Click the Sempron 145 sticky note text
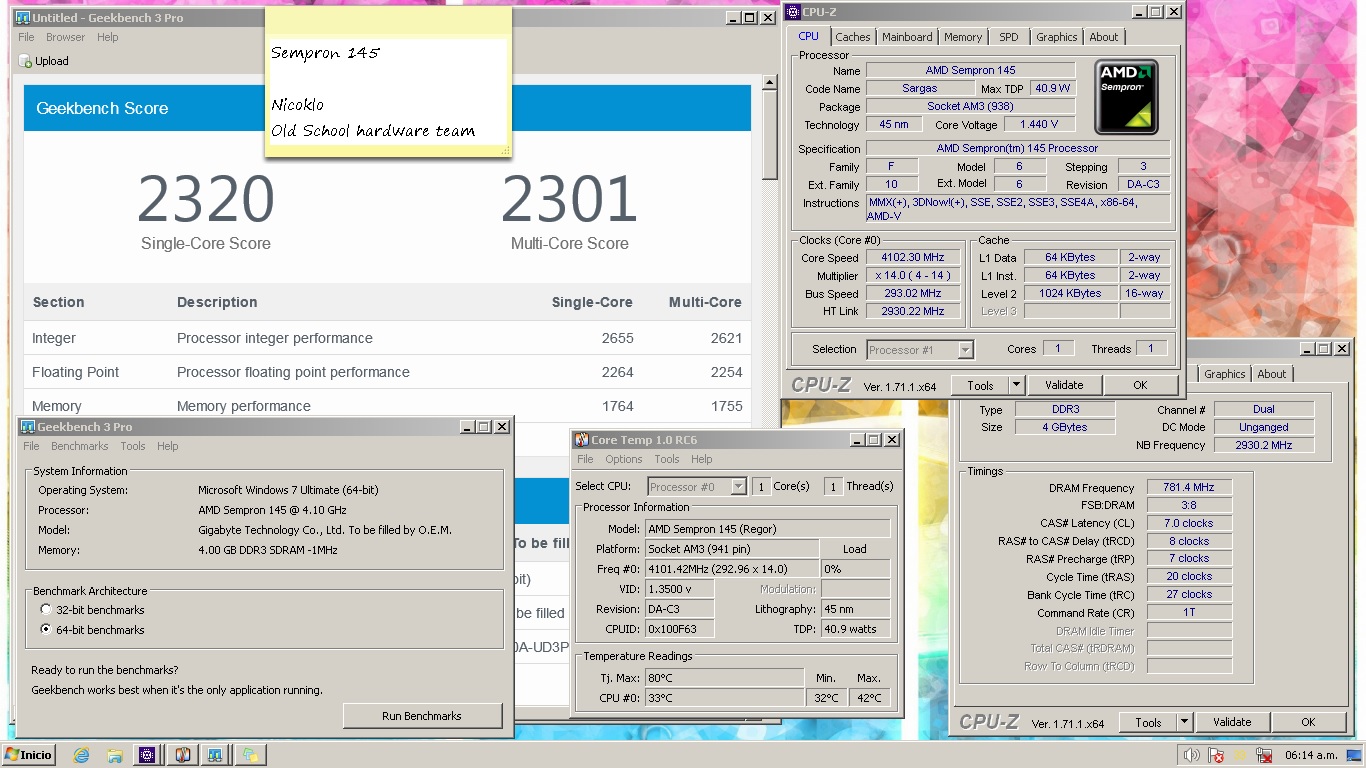 (326, 53)
